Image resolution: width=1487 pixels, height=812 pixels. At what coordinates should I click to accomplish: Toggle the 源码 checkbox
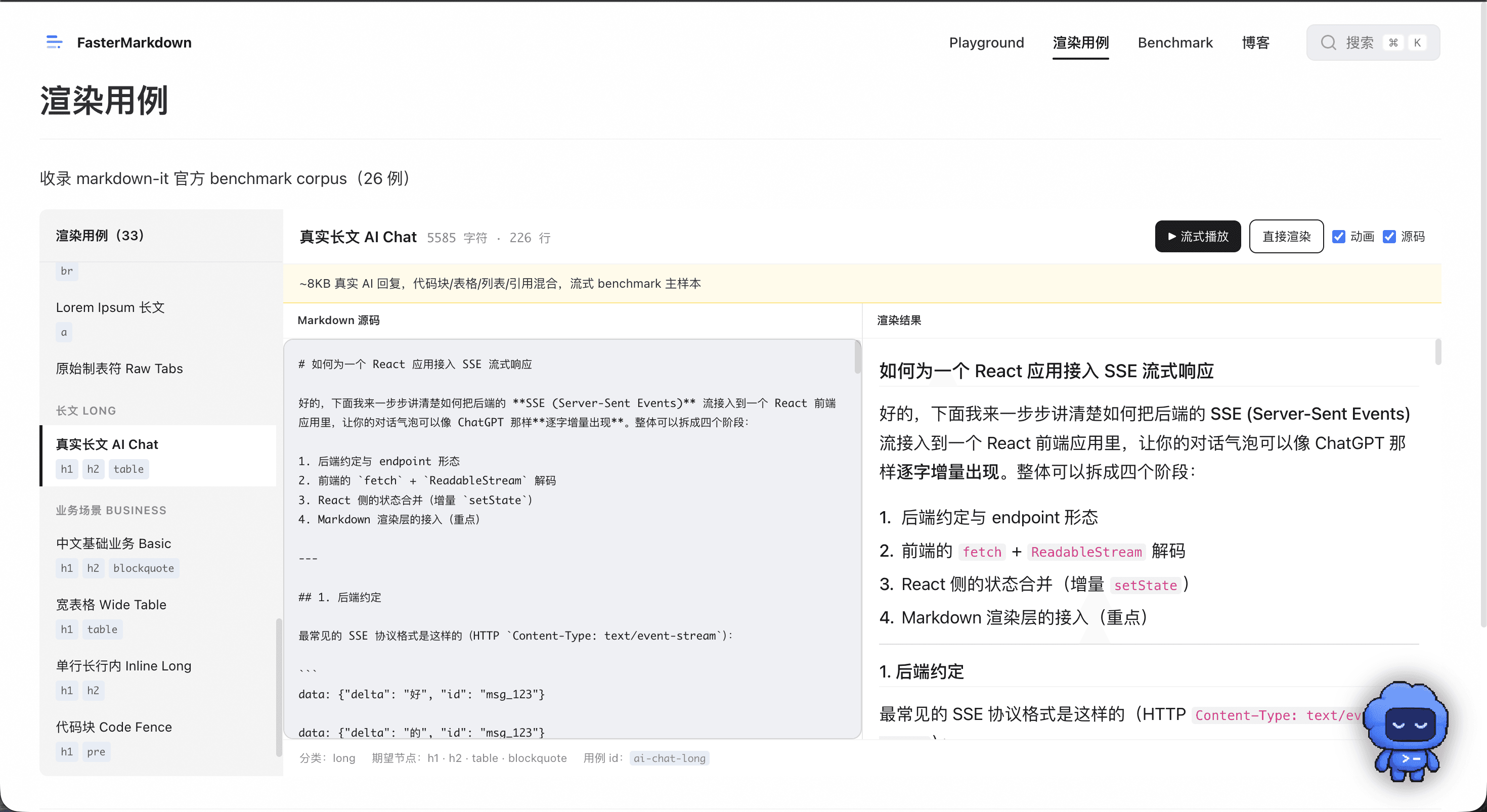click(1389, 237)
